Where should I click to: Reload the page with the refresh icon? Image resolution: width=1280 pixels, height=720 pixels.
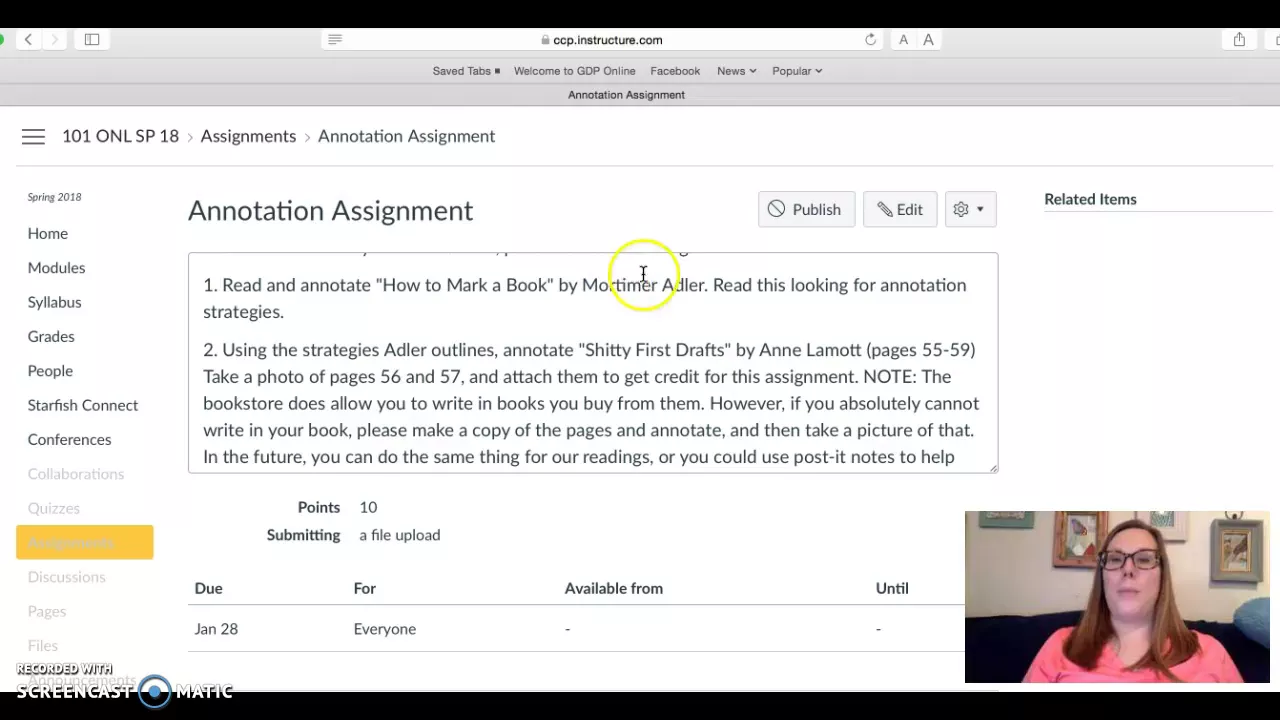(x=870, y=40)
